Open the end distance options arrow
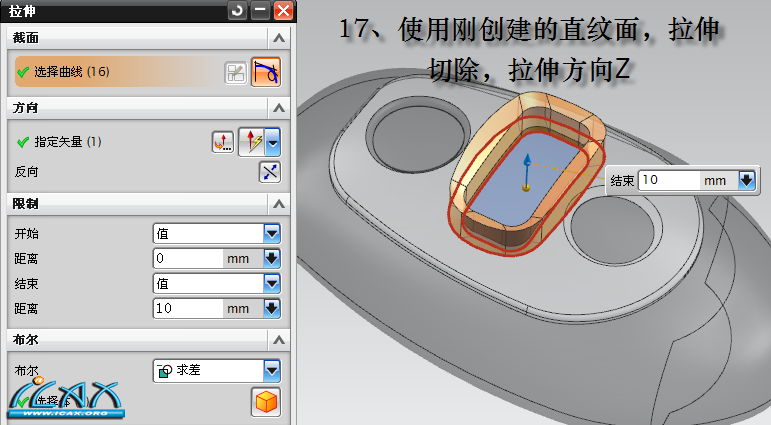Viewport: 771px width, 425px height. (272, 308)
